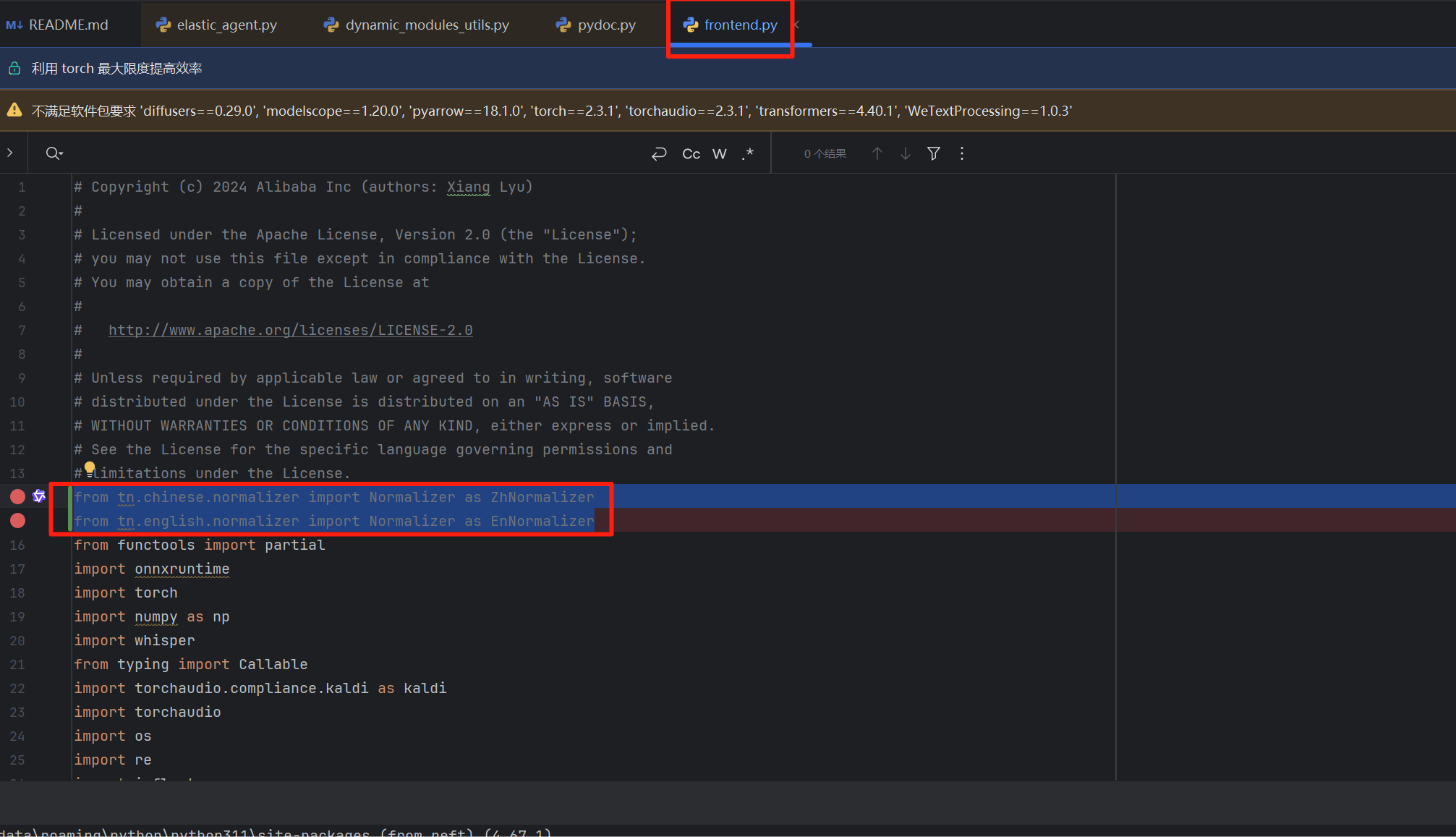Open search filter funnel icon
The width and height of the screenshot is (1456, 837).
[934, 153]
